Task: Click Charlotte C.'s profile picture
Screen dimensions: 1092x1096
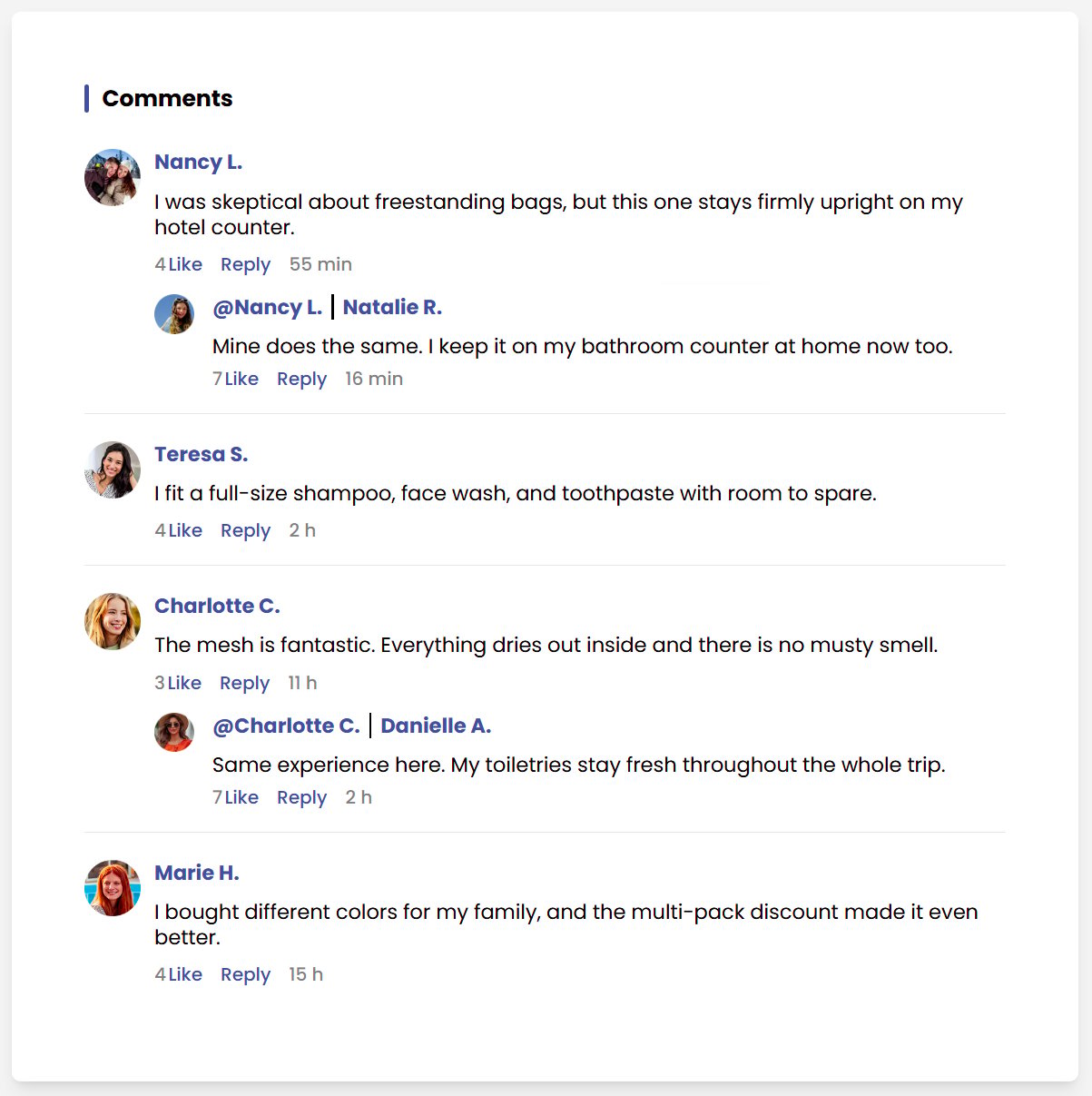Action: (113, 622)
